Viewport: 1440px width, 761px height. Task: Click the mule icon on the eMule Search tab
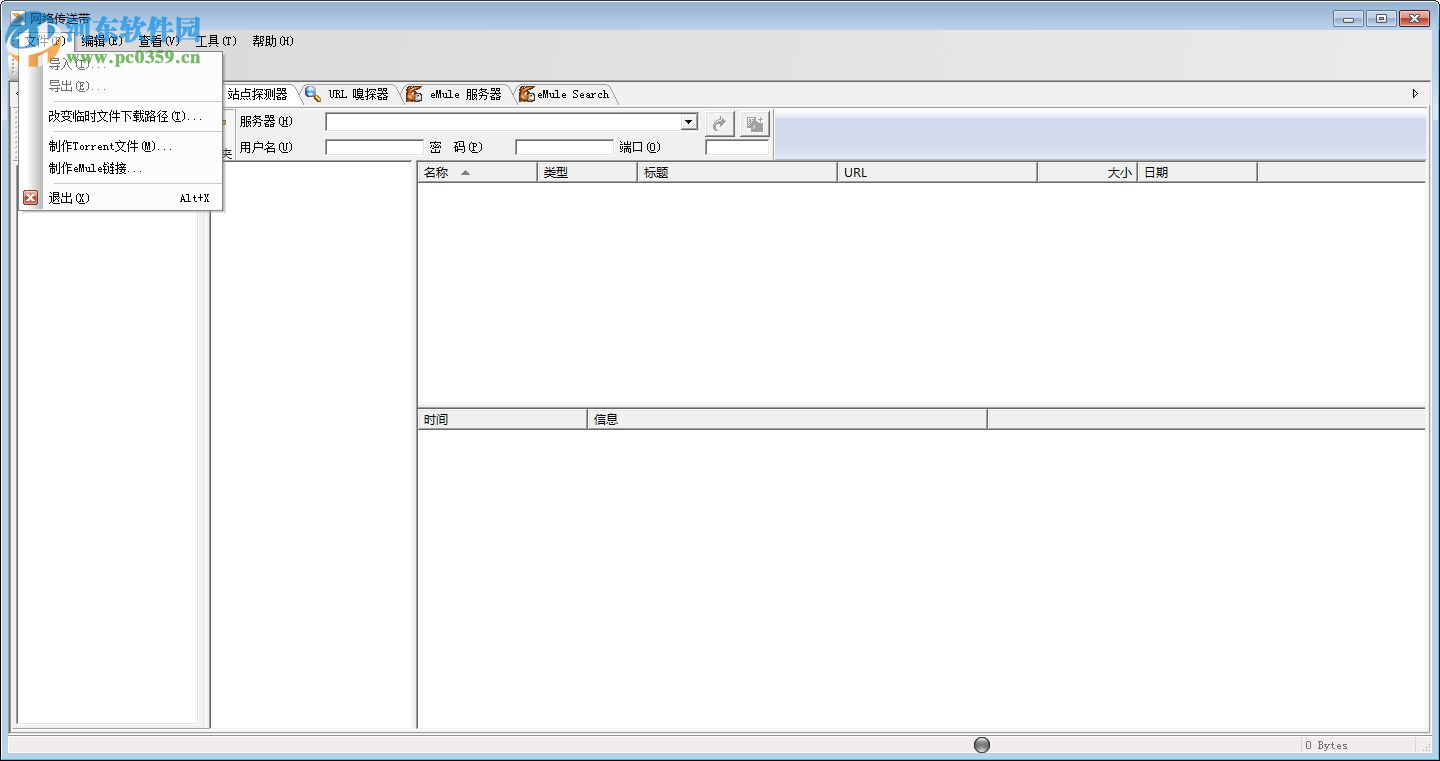pyautogui.click(x=527, y=94)
